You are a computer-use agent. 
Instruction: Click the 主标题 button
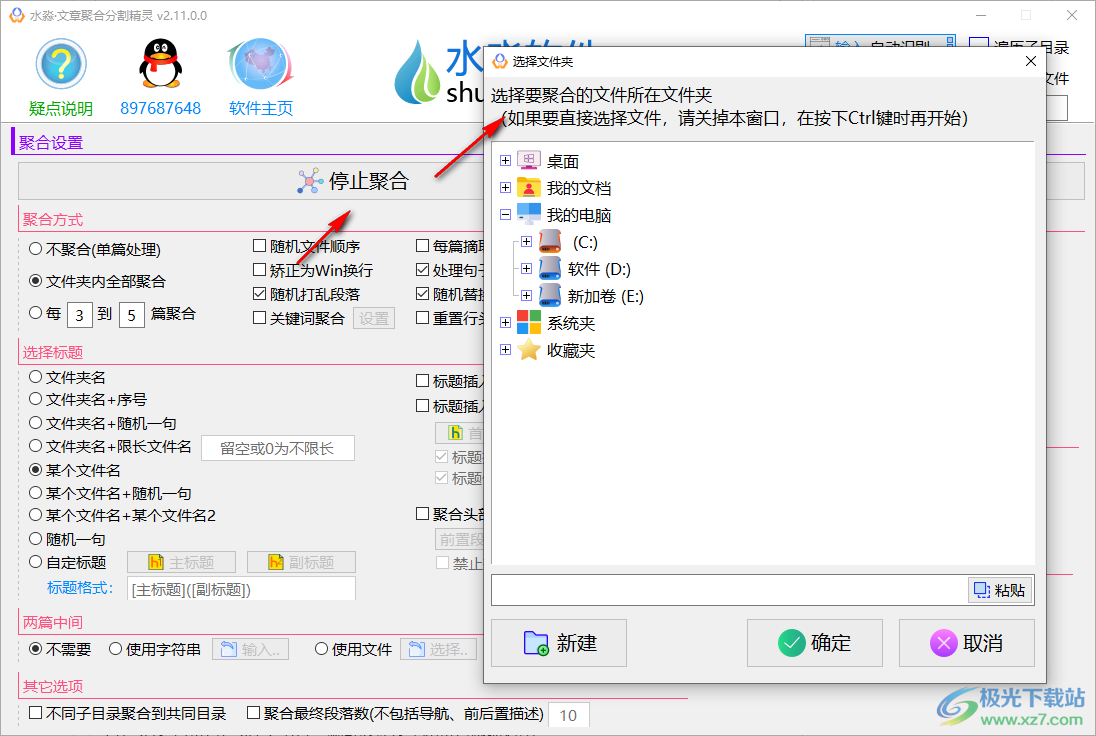click(181, 563)
